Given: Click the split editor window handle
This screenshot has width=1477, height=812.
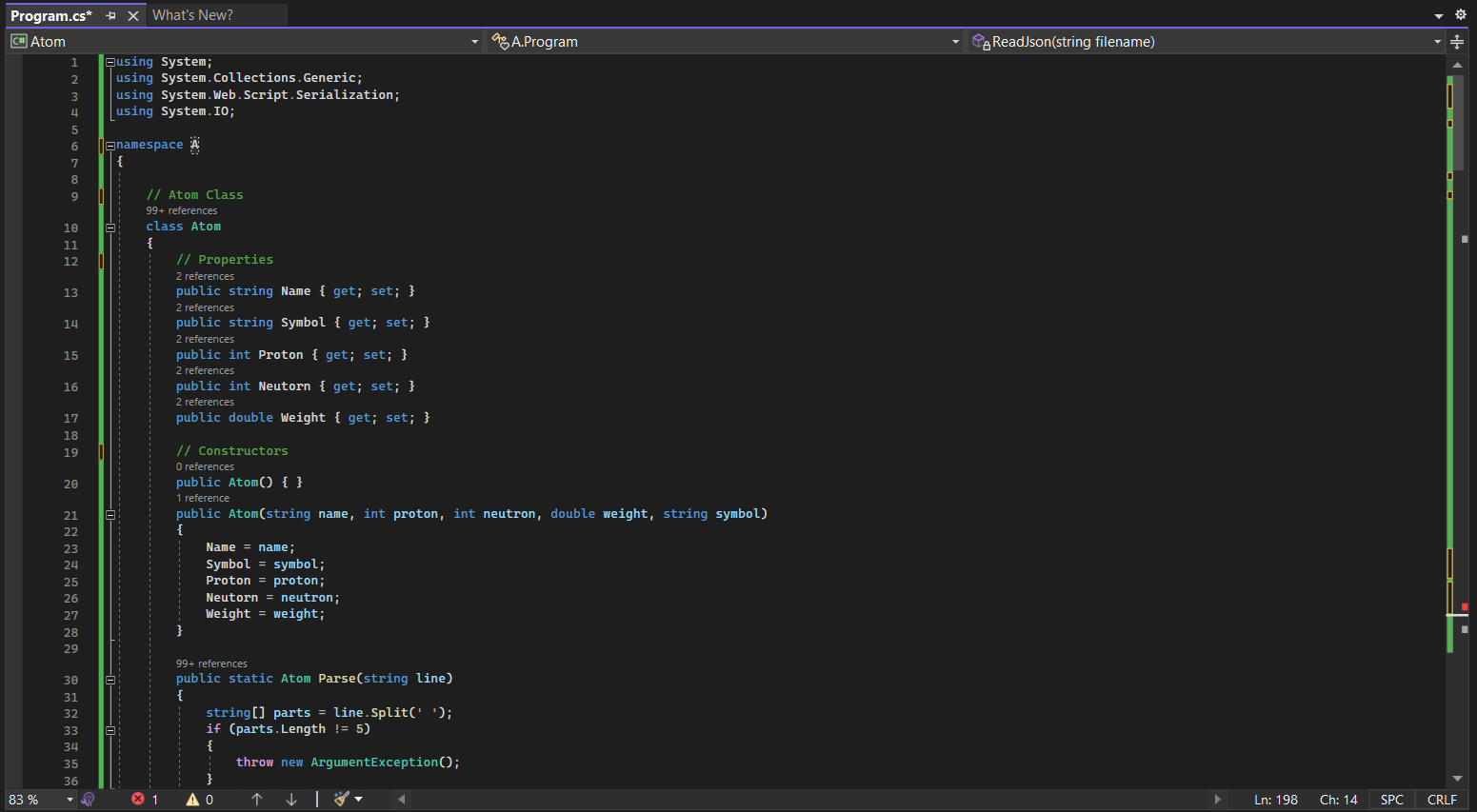Looking at the screenshot, I should point(1457,42).
